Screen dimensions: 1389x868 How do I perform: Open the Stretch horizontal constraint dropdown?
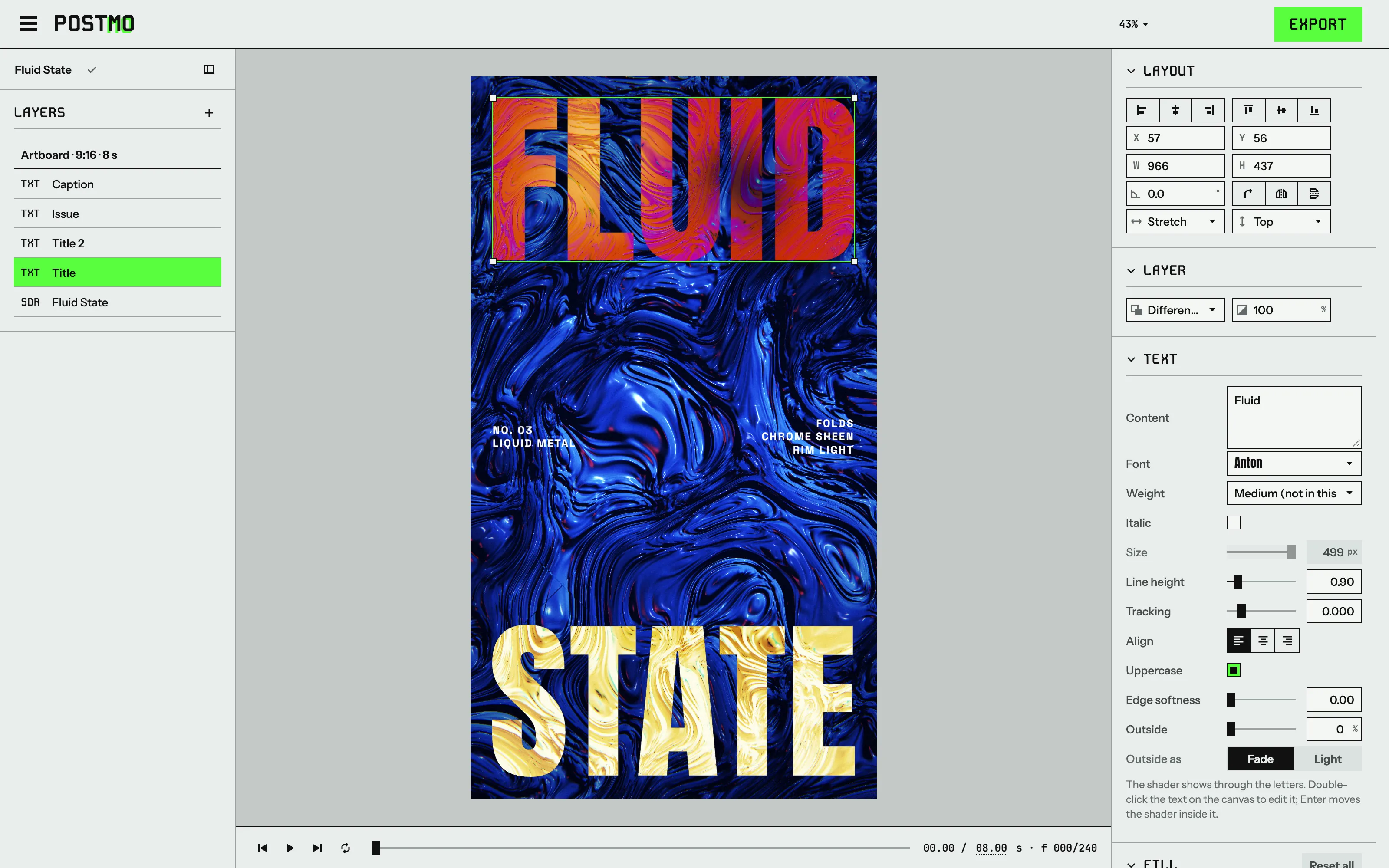1175,222
